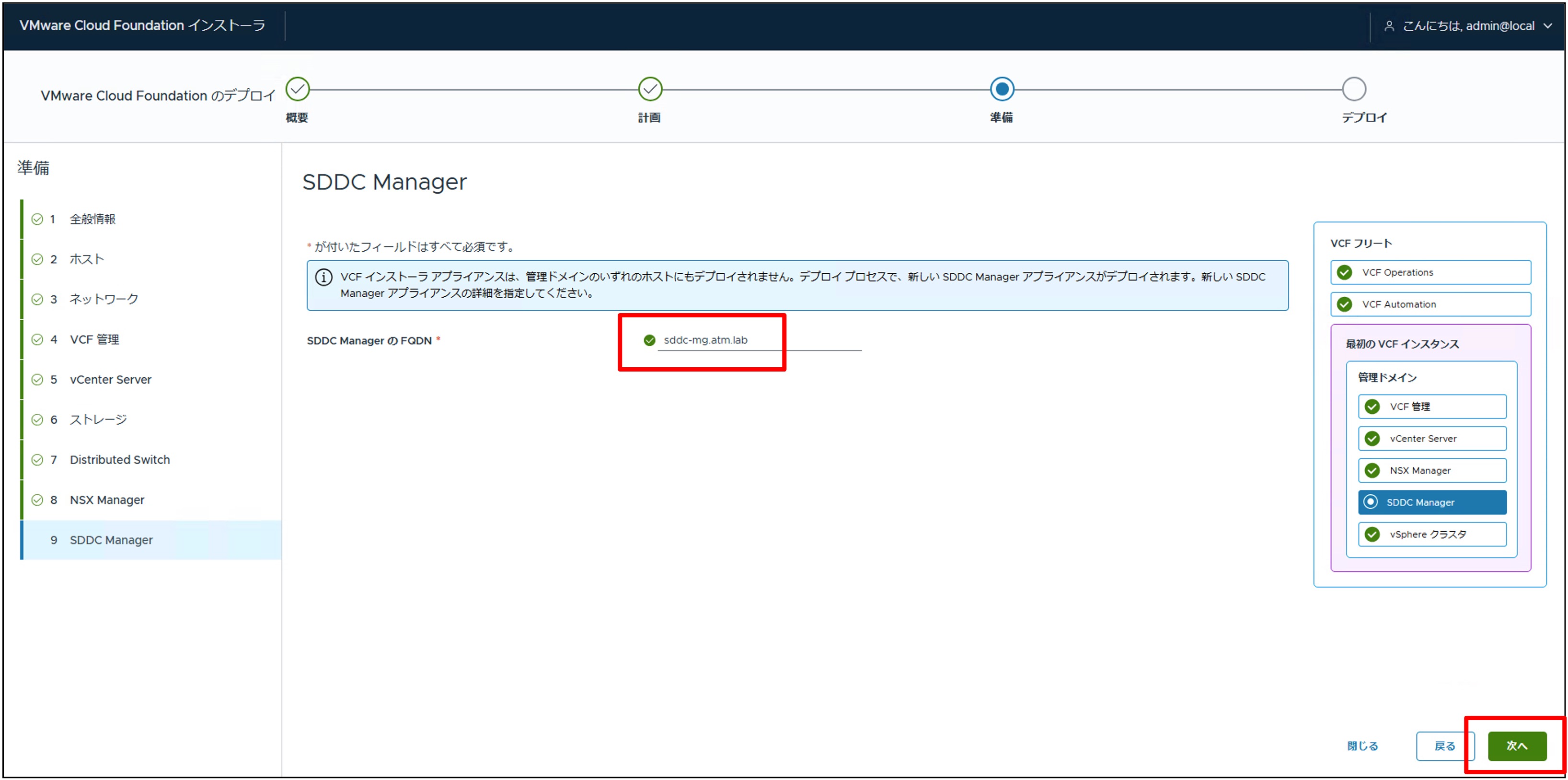Go to step 1 全般情報
Screen dimensions: 1568x780
tap(151, 219)
